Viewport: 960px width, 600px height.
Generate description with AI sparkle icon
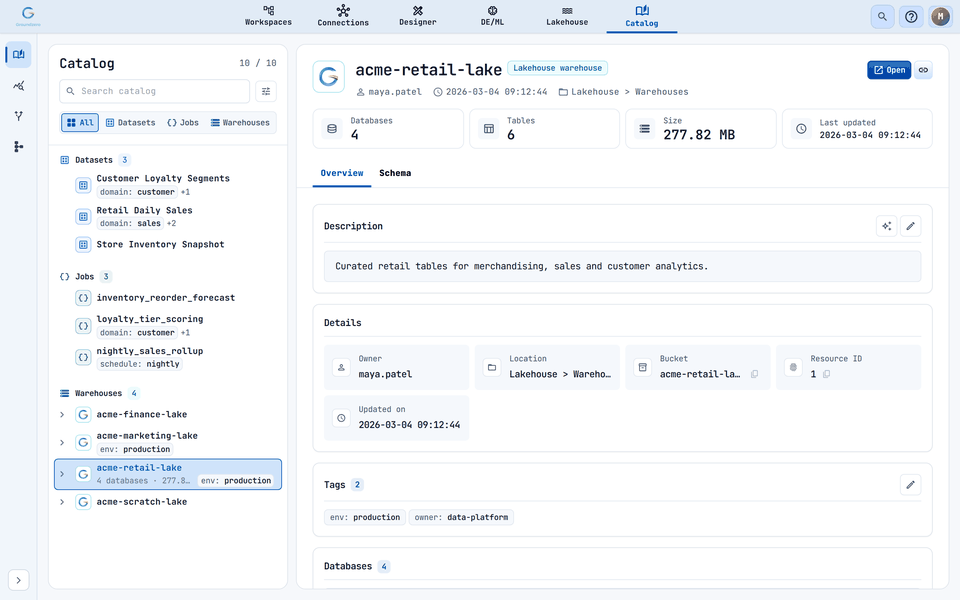click(x=886, y=226)
